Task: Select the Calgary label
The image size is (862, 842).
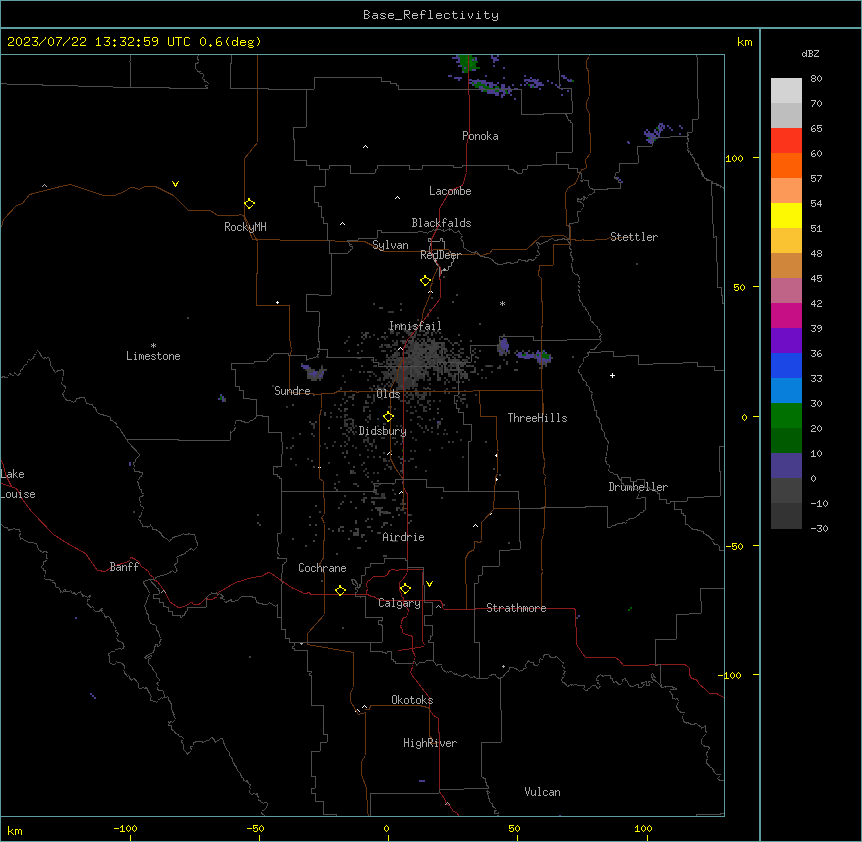Action: [x=399, y=603]
